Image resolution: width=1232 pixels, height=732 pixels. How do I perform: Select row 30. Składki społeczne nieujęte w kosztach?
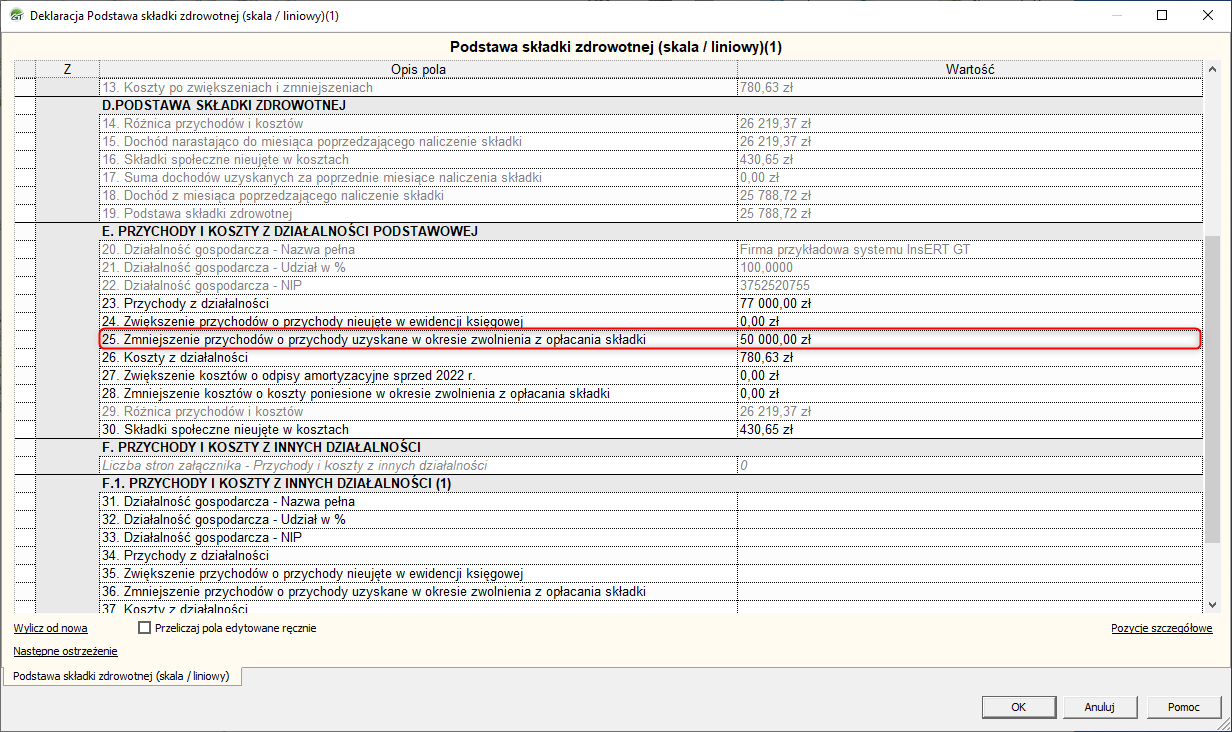[x=418, y=429]
